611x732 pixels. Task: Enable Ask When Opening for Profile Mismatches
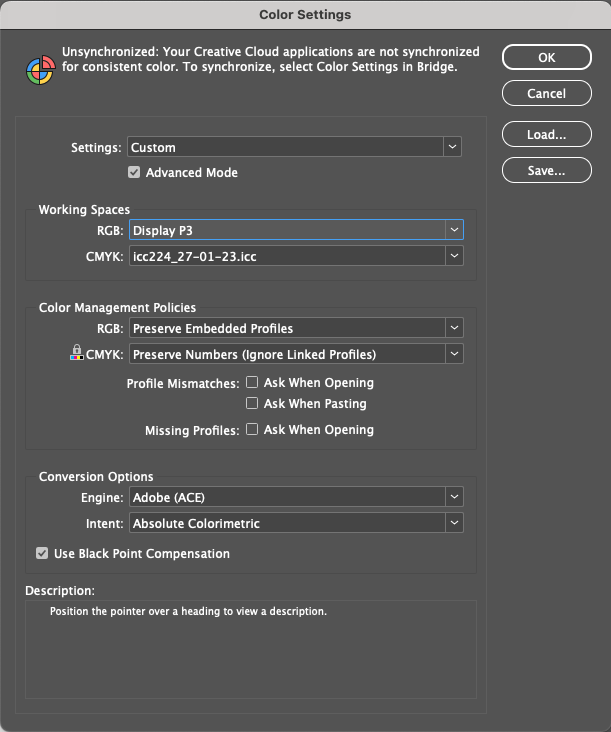pyautogui.click(x=252, y=382)
